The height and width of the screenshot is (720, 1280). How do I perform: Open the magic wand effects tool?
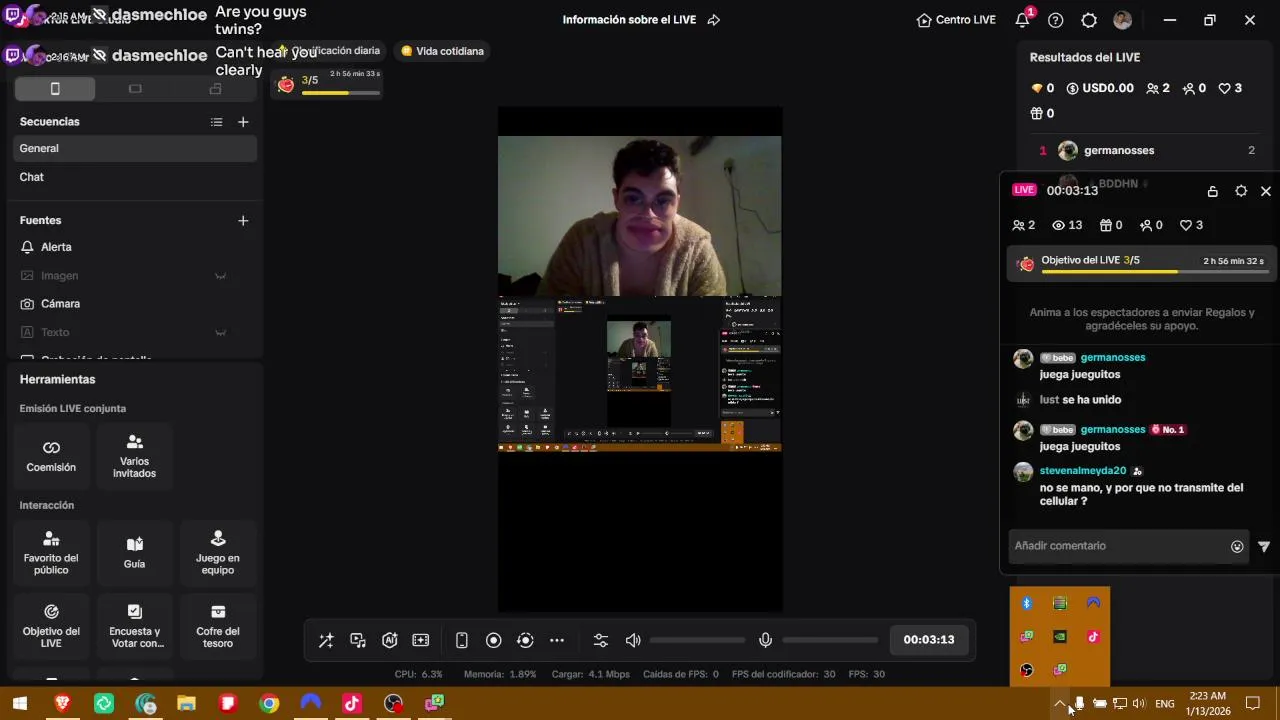(x=326, y=640)
